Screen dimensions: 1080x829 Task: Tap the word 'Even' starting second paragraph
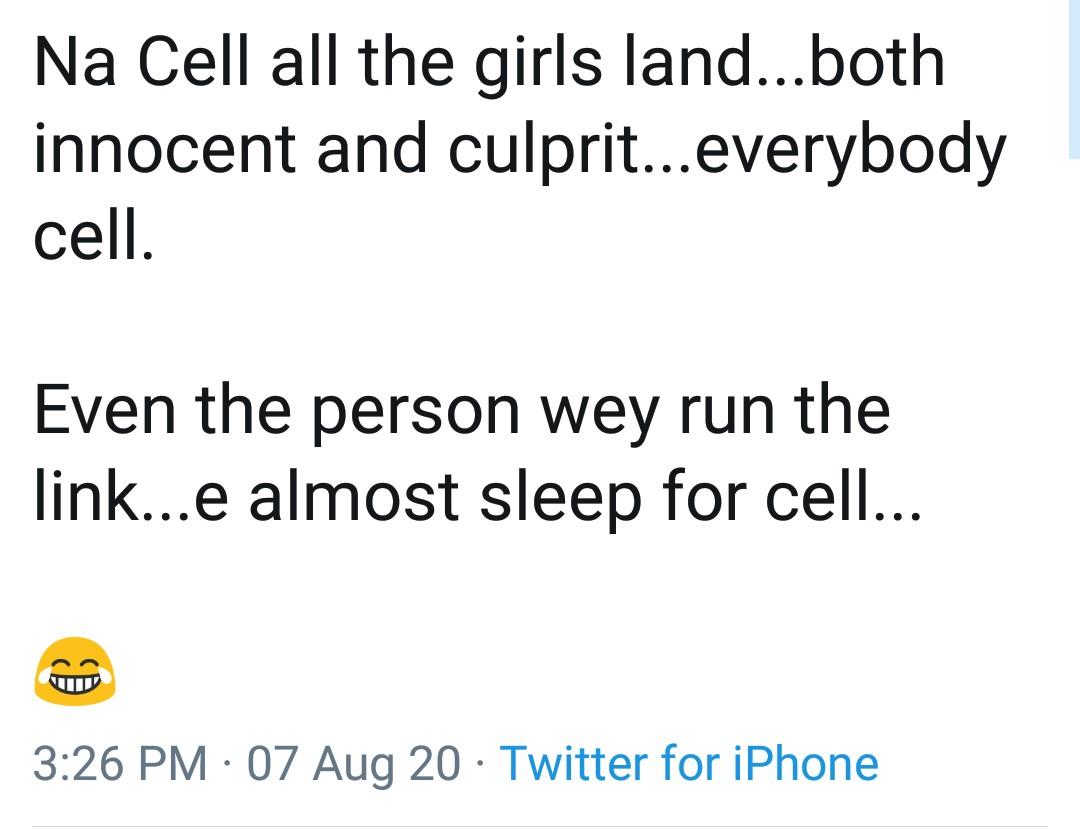(x=106, y=408)
